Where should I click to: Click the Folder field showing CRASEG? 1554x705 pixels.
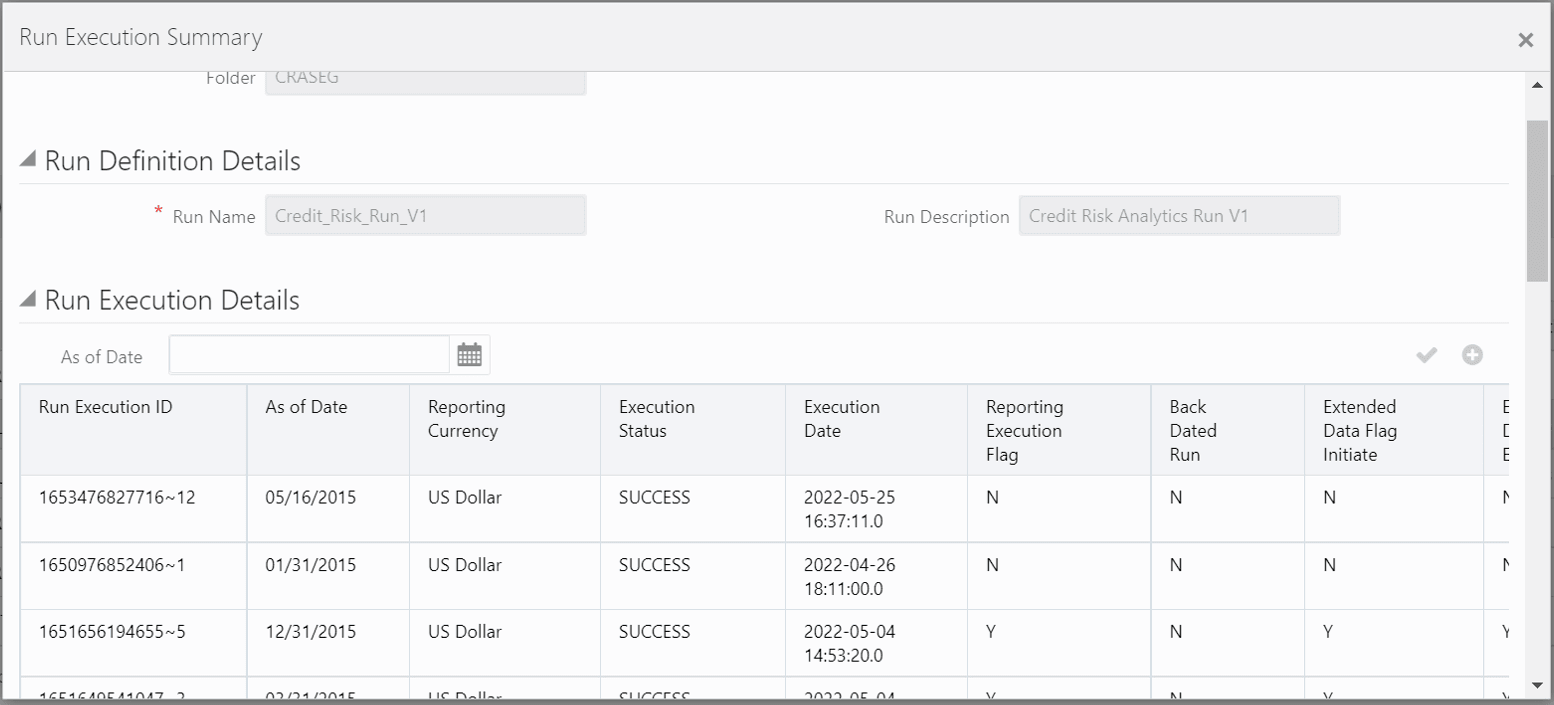(x=425, y=78)
